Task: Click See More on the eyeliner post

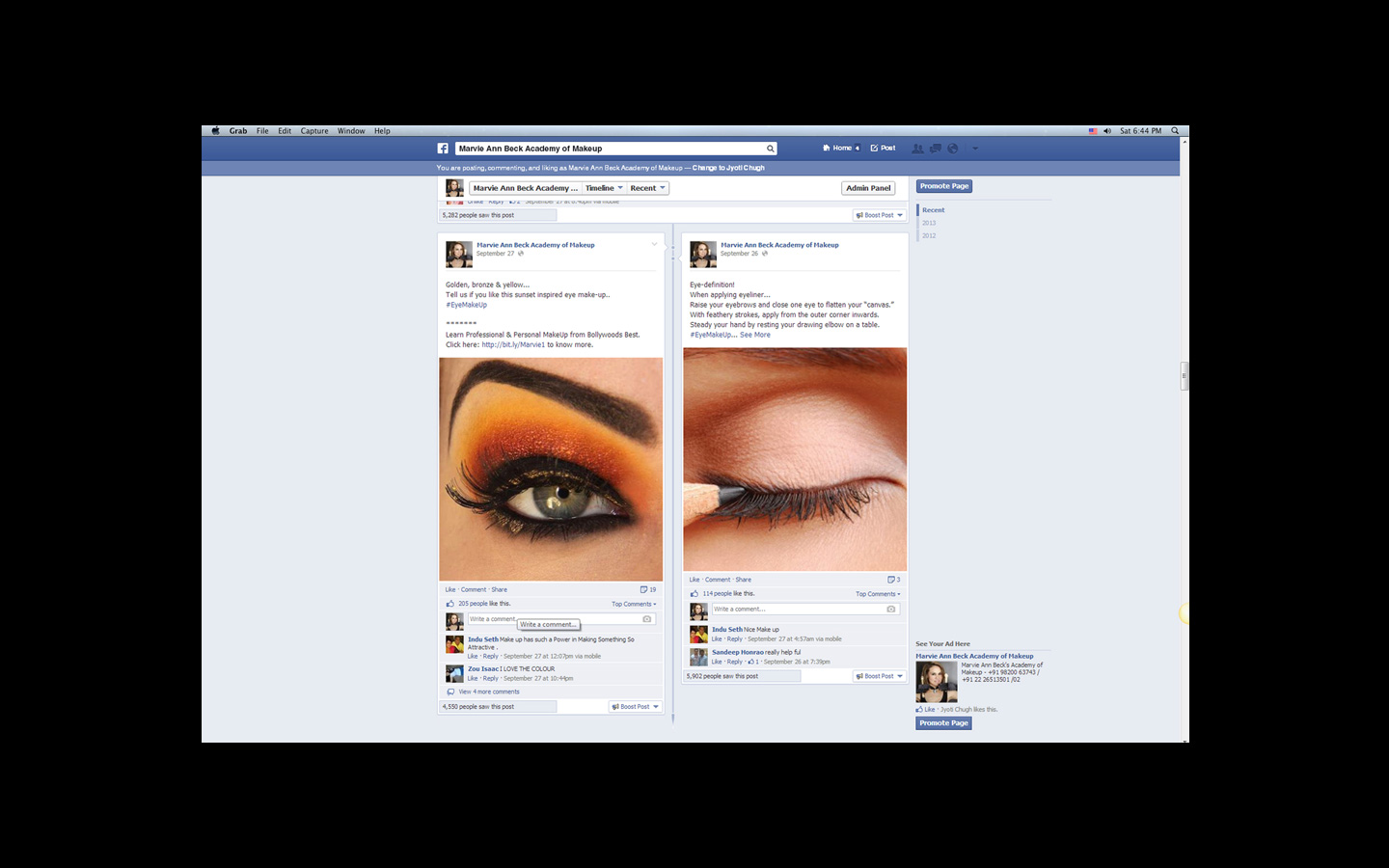Action: pyautogui.click(x=755, y=335)
